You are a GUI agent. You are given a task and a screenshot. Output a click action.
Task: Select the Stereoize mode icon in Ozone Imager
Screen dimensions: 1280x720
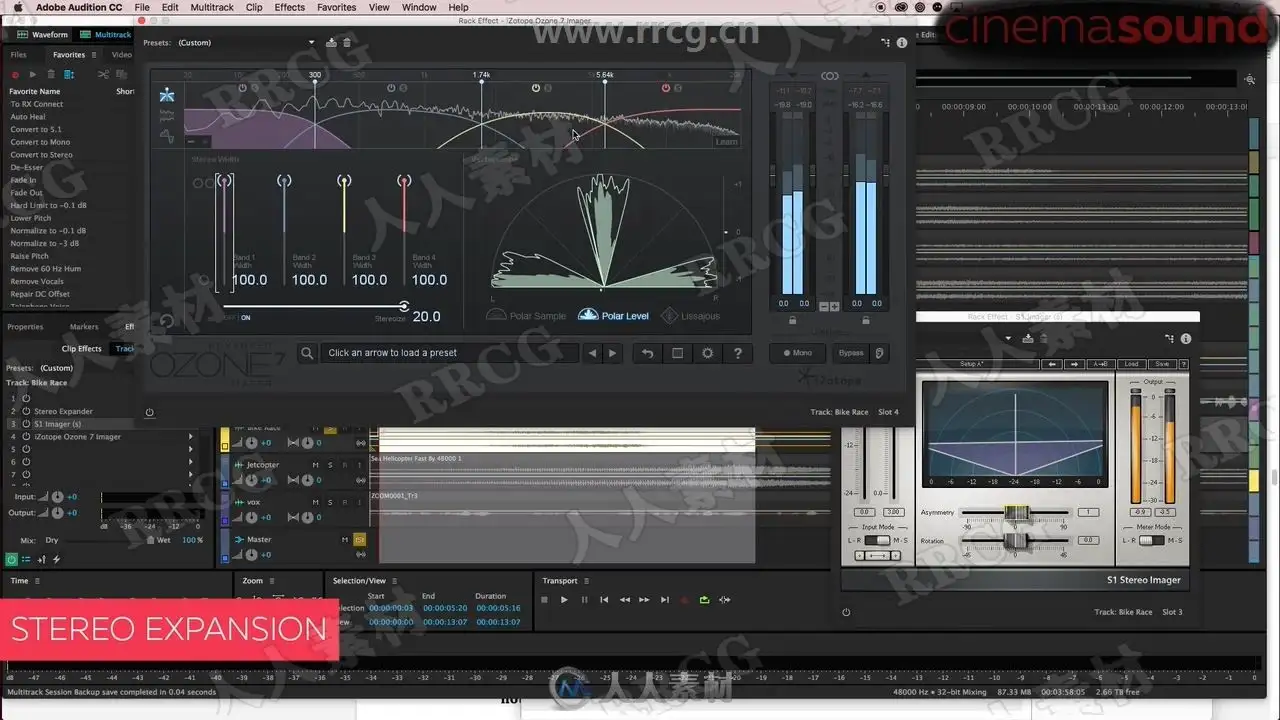[167, 94]
